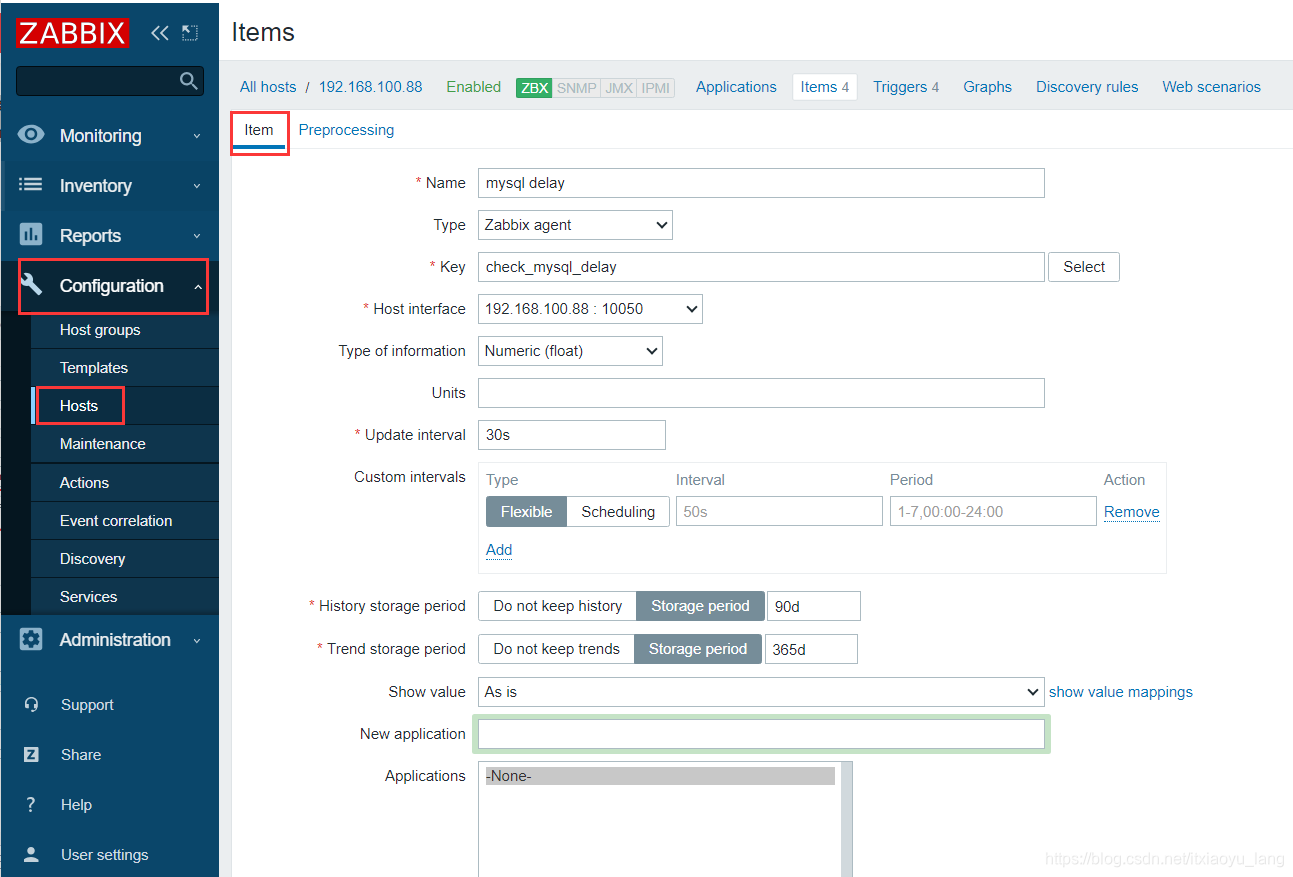Click the IPMI availability badge
This screenshot has width=1293, height=877.
(x=656, y=88)
